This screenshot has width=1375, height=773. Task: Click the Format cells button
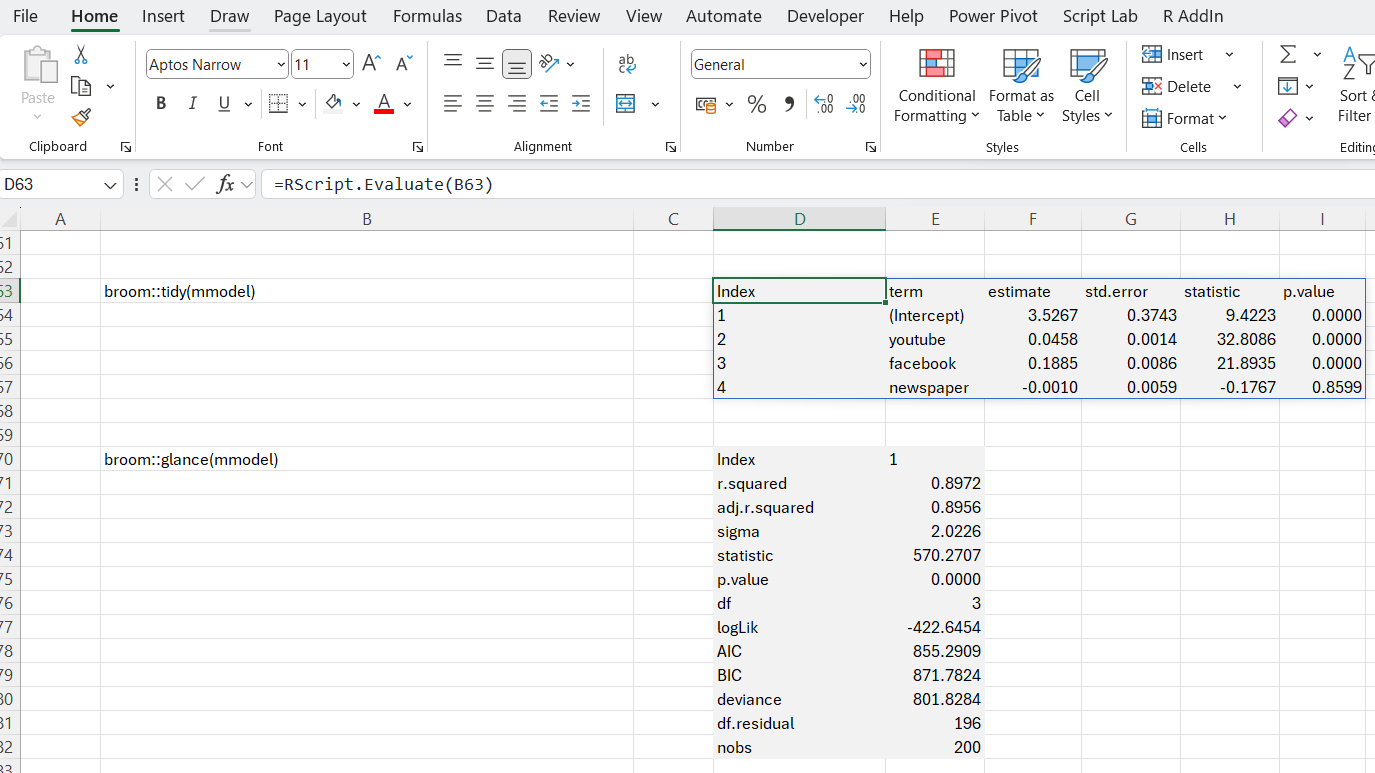[x=1184, y=118]
